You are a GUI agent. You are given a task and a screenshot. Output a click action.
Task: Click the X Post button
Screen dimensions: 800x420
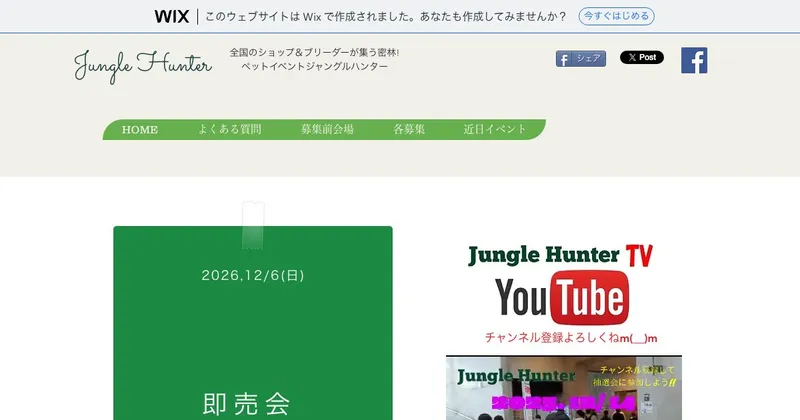pos(642,57)
